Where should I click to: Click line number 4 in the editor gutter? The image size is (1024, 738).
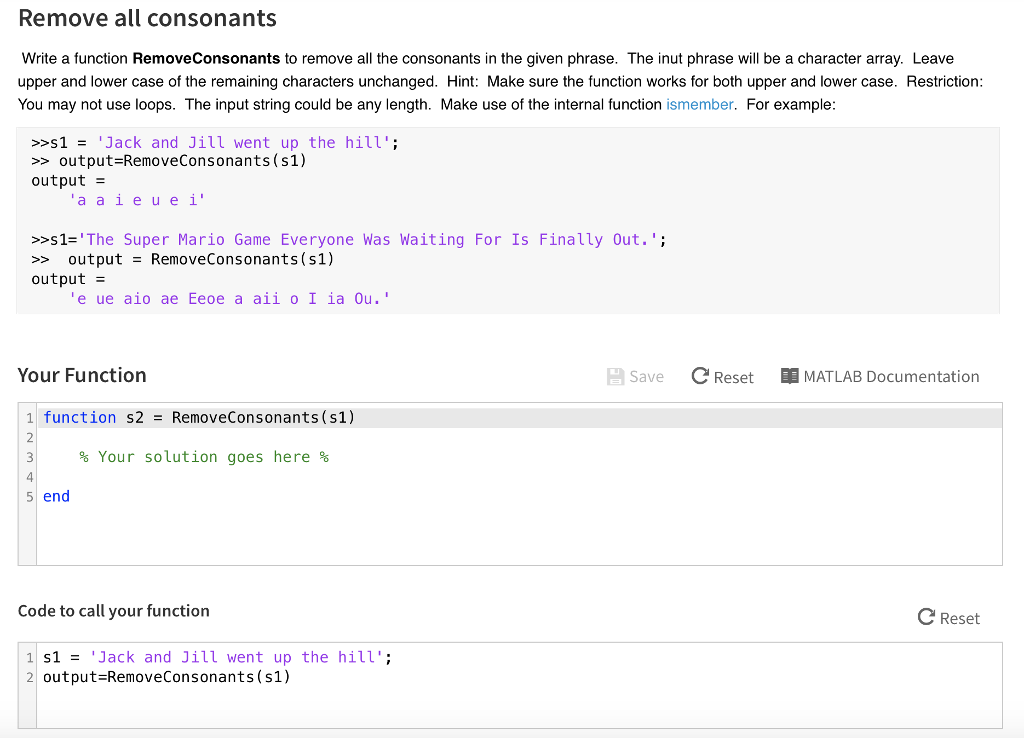tap(28, 476)
